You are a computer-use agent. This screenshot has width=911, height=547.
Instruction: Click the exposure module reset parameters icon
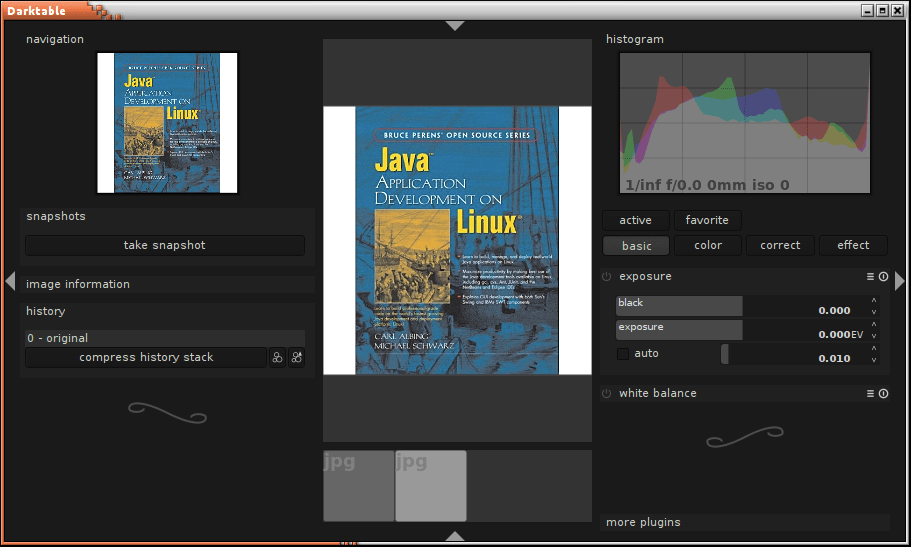(883, 277)
